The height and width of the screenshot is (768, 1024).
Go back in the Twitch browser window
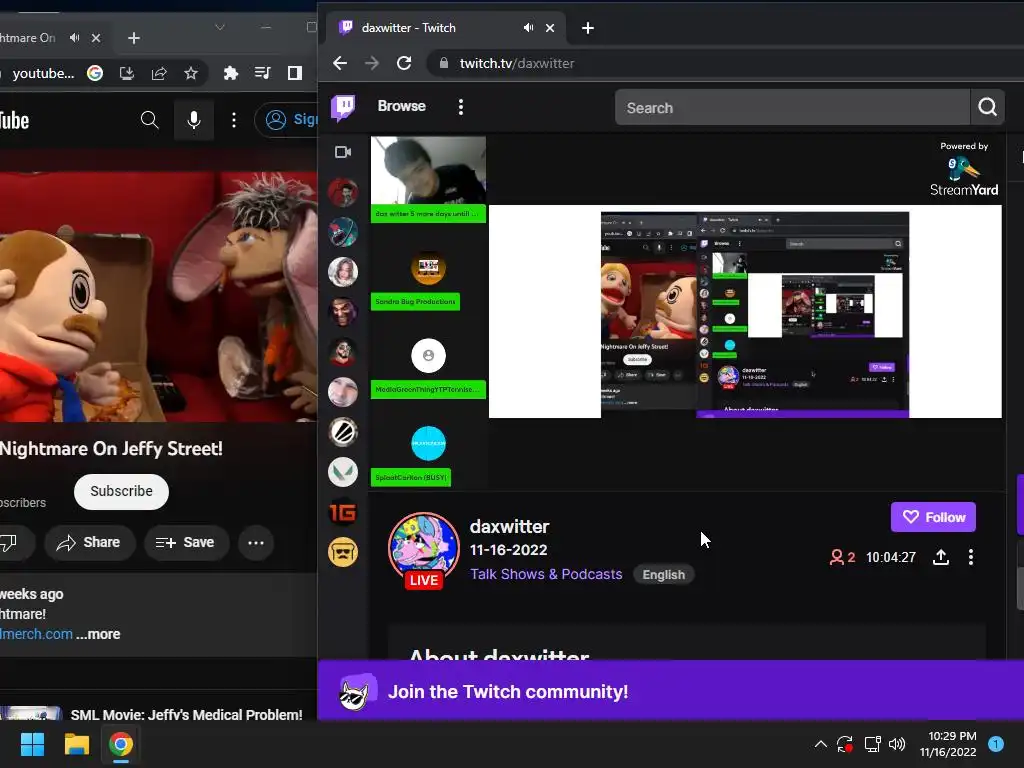click(x=340, y=63)
